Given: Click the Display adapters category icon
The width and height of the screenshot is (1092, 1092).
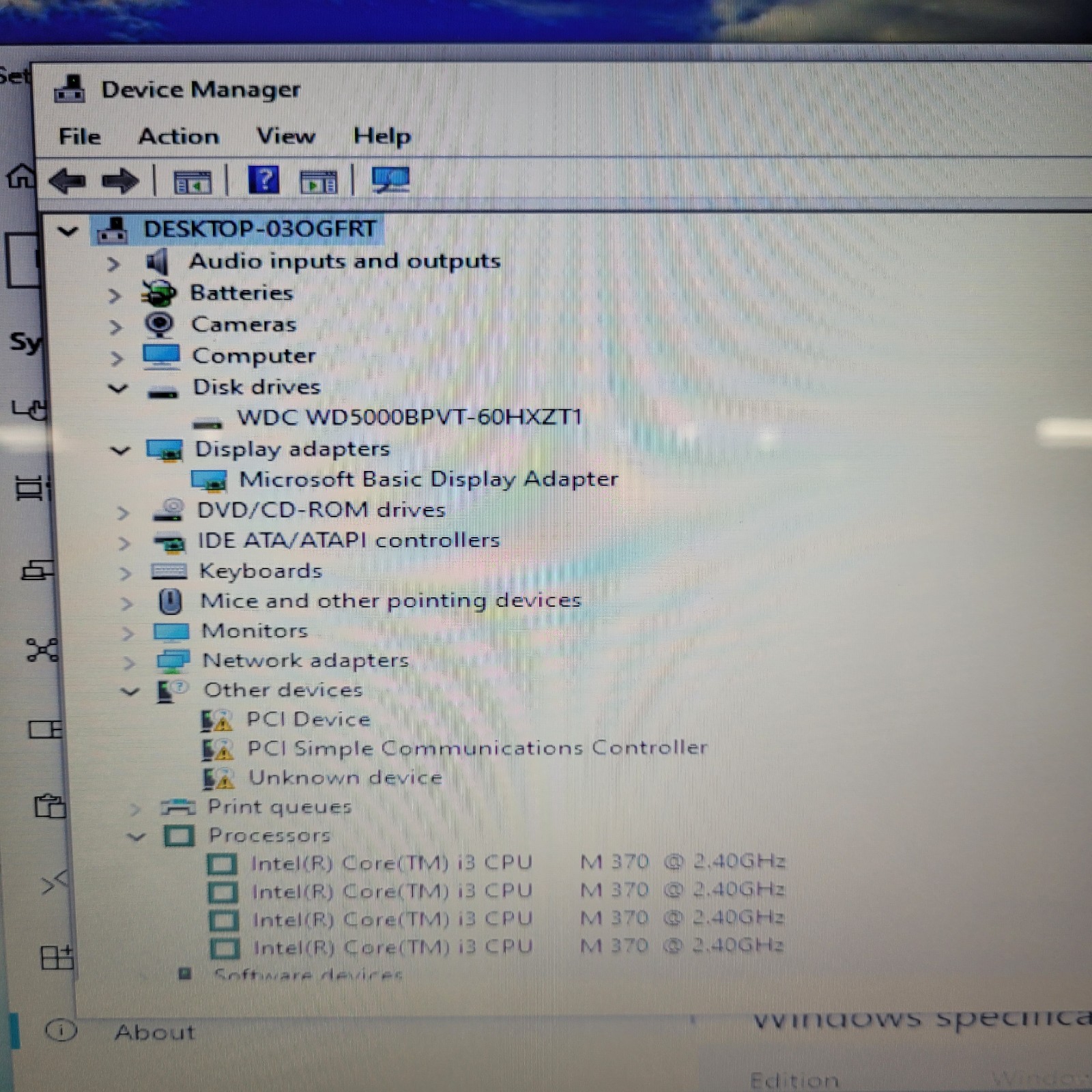Looking at the screenshot, I should (165, 450).
